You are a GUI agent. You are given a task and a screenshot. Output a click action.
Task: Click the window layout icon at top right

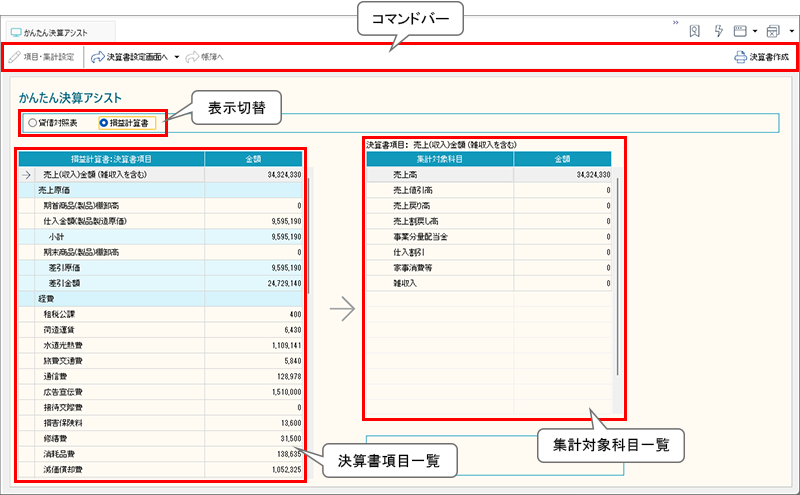741,31
